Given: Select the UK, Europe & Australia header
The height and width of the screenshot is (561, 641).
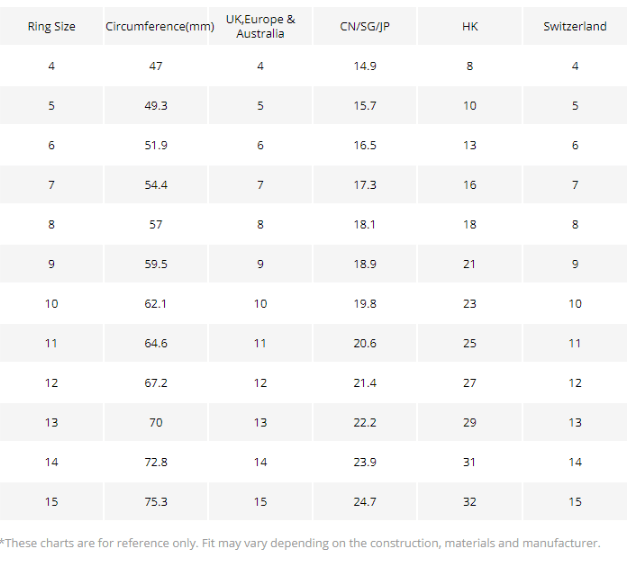Looking at the screenshot, I should (260, 26).
